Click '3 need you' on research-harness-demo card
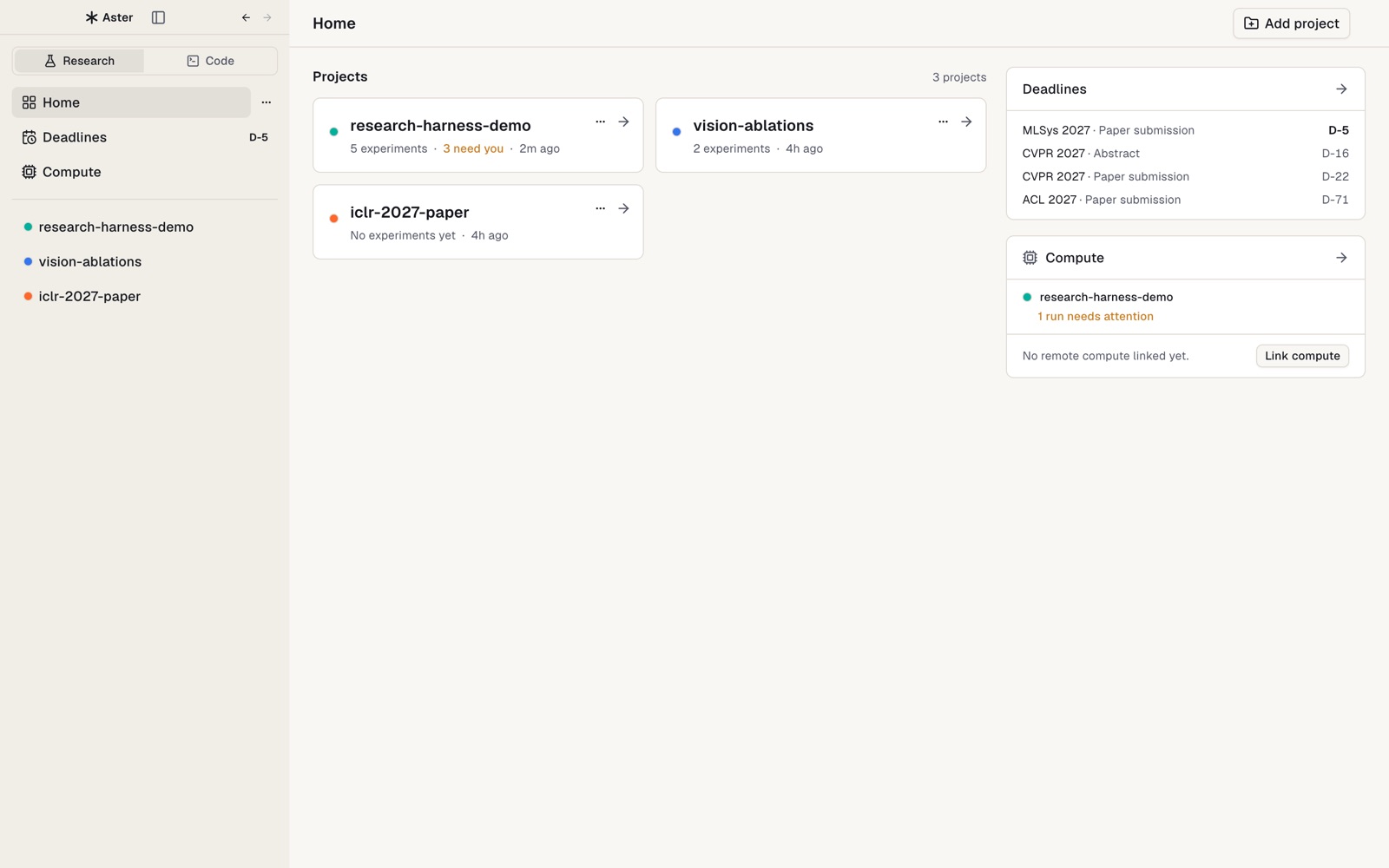1389x868 pixels. [x=473, y=148]
